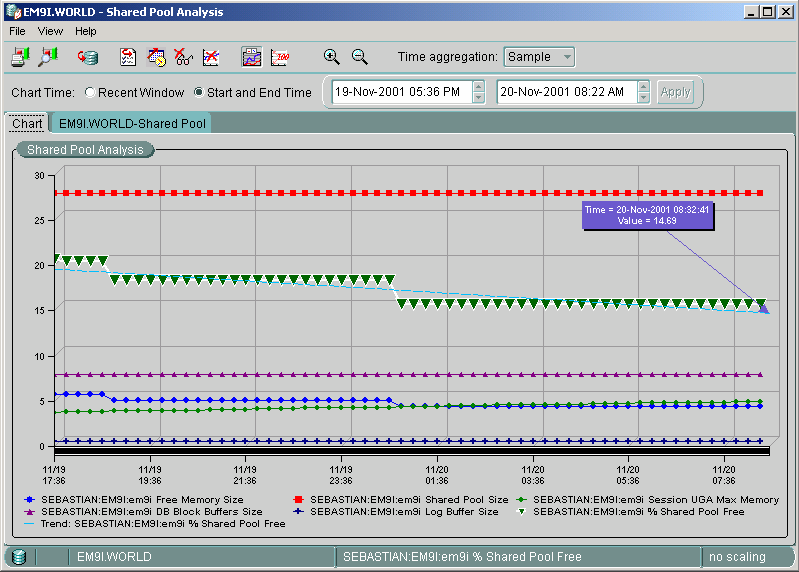Click 'no scaling' in status bar
Image resolution: width=799 pixels, height=572 pixels.
[x=737, y=557]
